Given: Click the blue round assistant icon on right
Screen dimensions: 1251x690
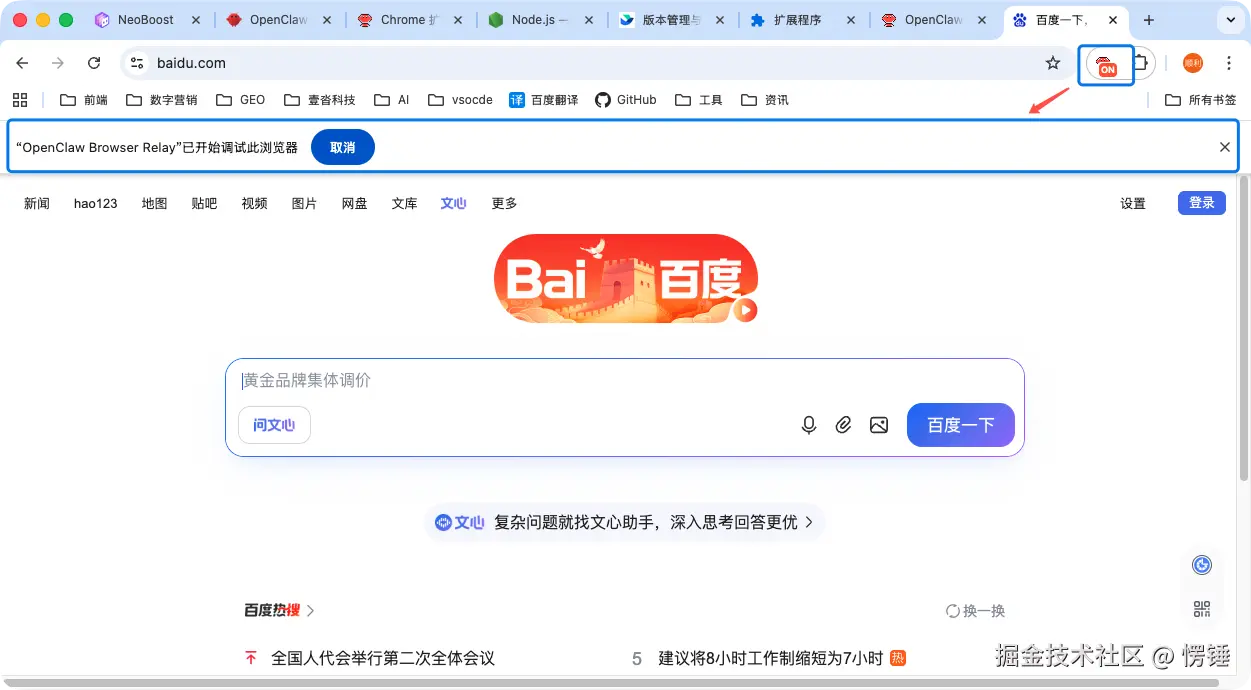Looking at the screenshot, I should point(1202,565).
